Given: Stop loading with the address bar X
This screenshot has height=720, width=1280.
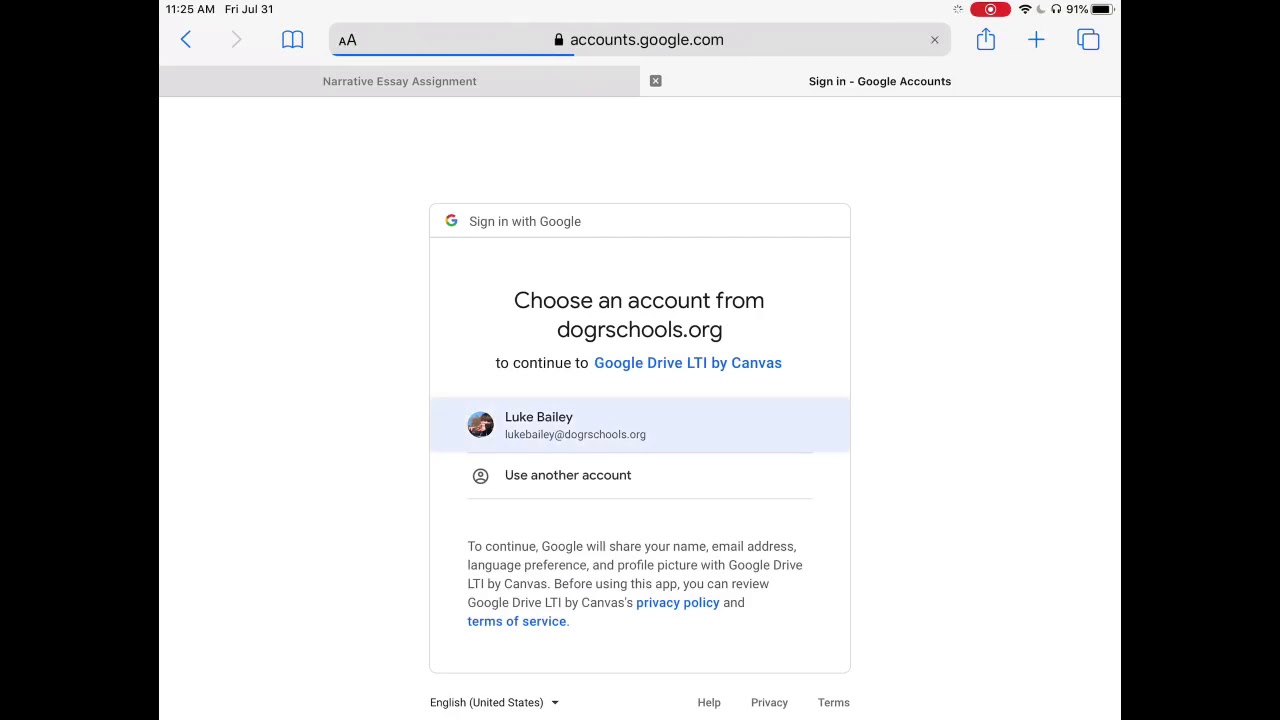Looking at the screenshot, I should coord(934,40).
